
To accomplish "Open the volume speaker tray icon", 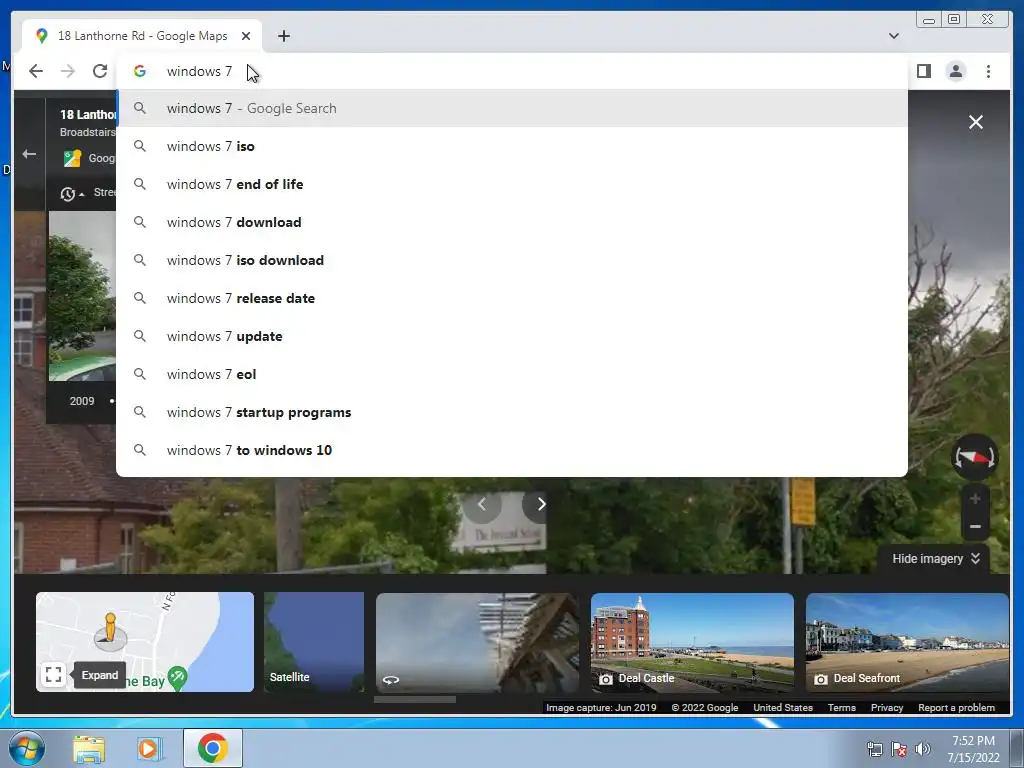I will point(922,749).
